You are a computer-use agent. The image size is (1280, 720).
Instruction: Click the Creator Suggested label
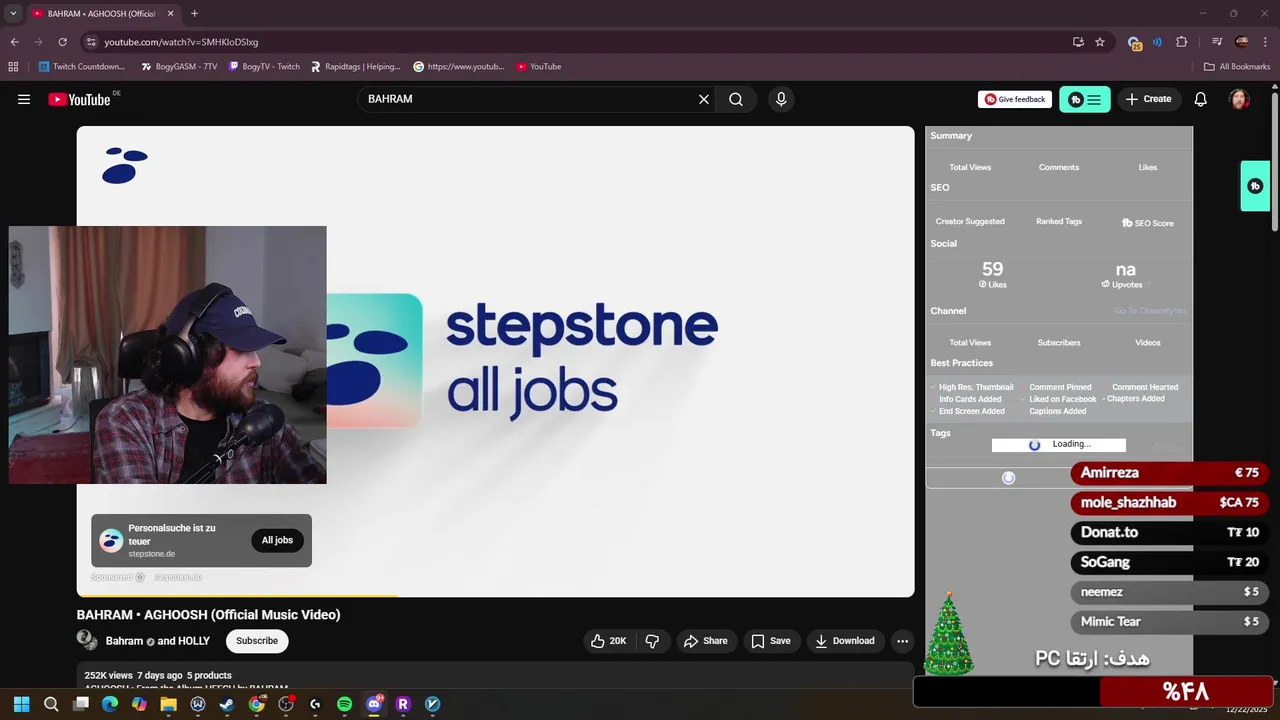tap(970, 221)
